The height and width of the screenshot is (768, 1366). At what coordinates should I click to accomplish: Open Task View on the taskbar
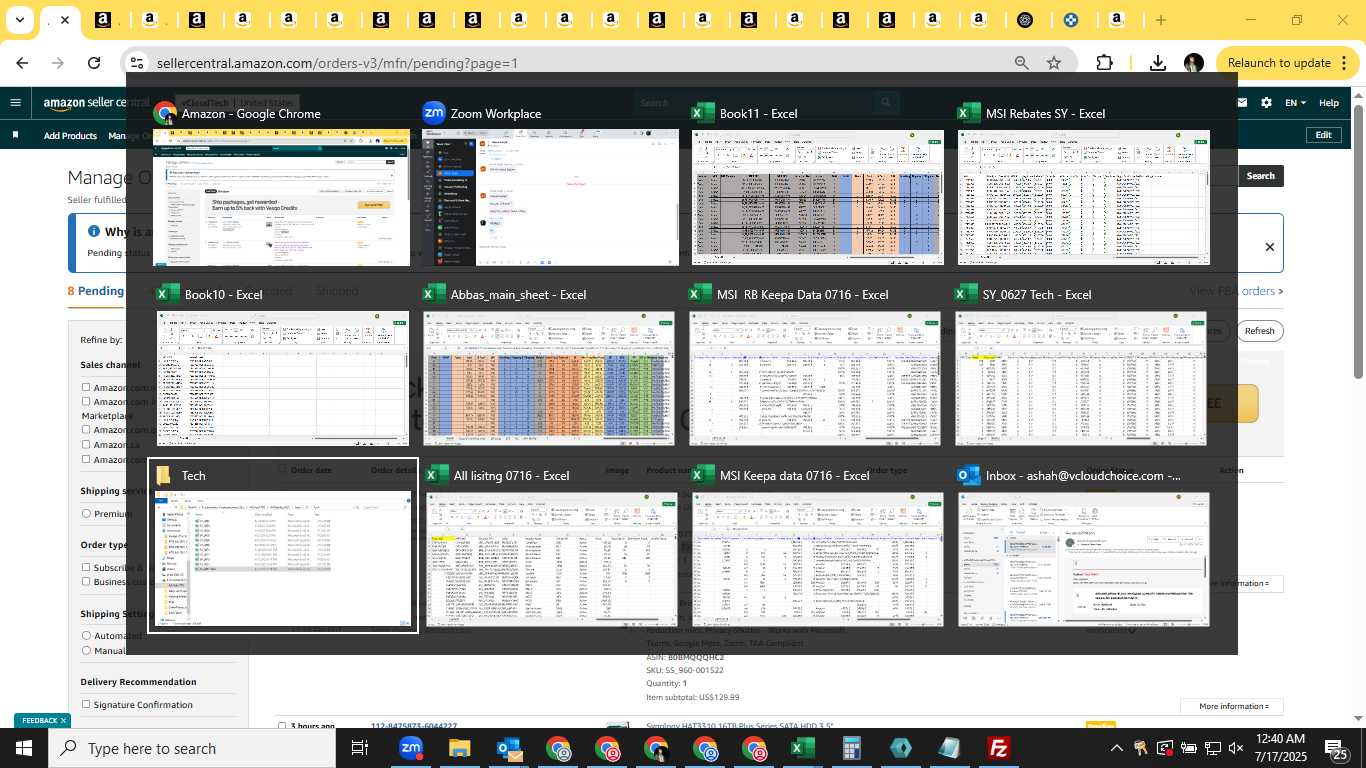point(360,748)
